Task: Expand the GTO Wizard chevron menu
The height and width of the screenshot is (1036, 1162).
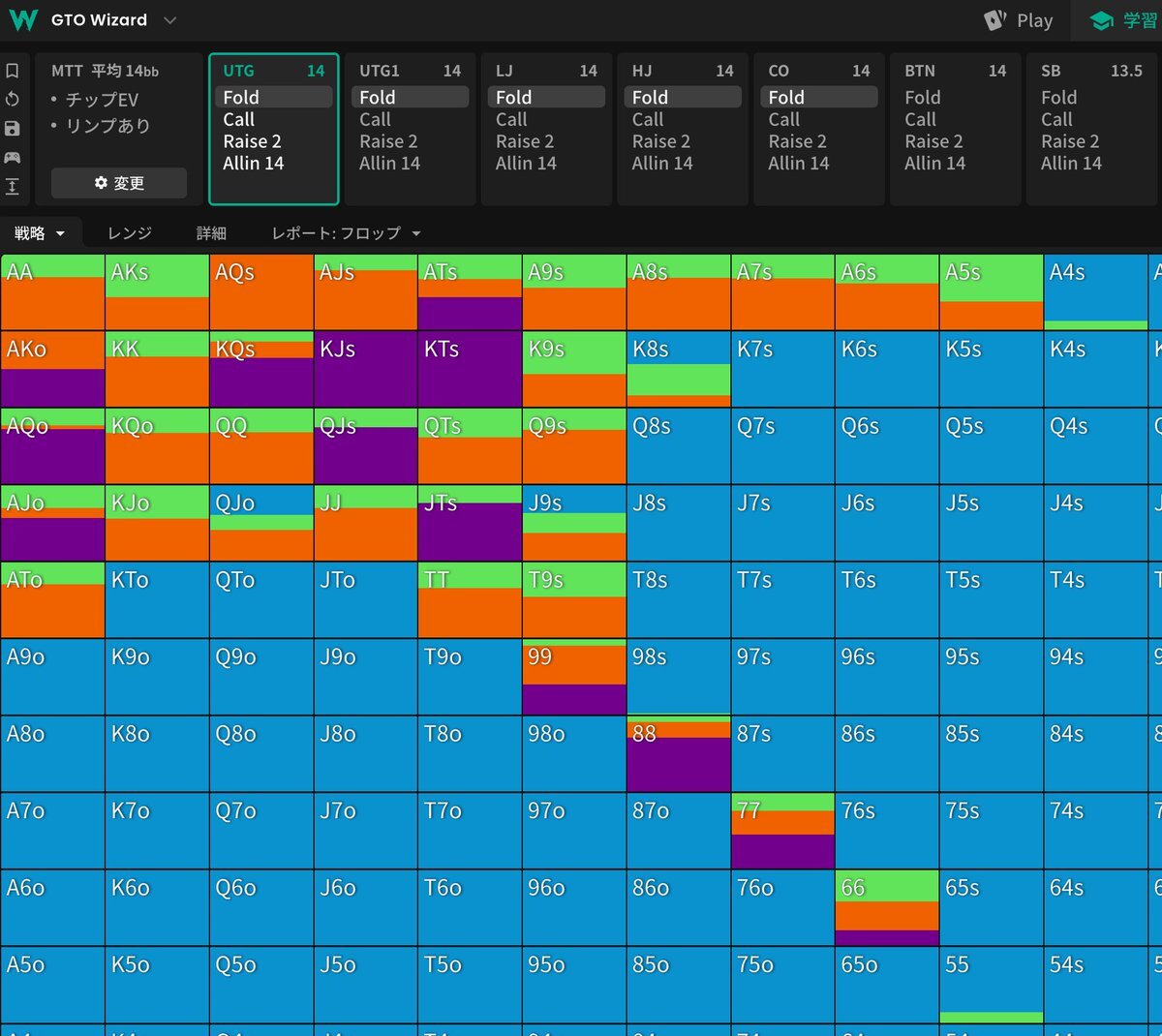Action: 170,20
